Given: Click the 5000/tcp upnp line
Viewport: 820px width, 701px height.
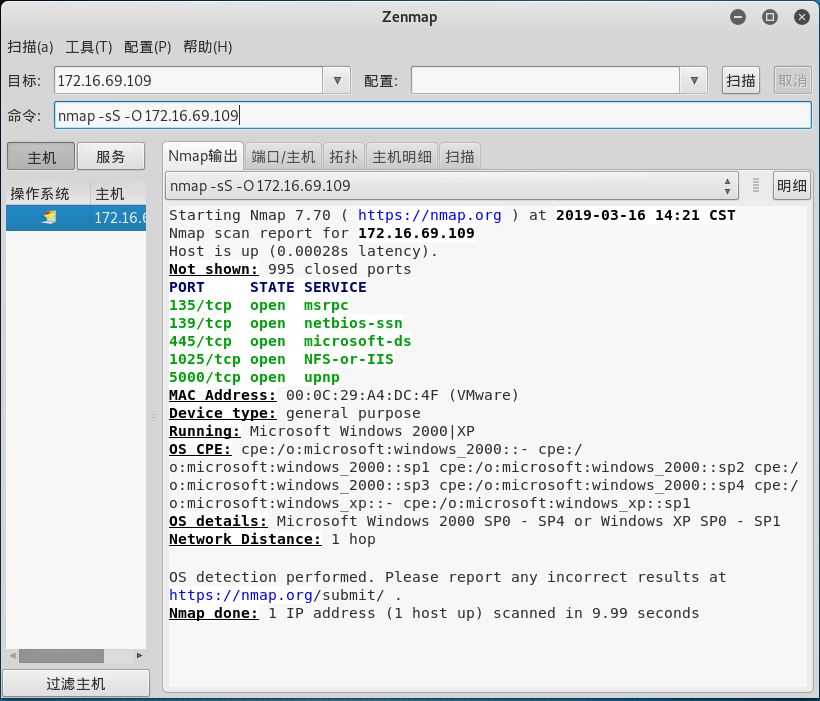Looking at the screenshot, I should pyautogui.click(x=254, y=377).
